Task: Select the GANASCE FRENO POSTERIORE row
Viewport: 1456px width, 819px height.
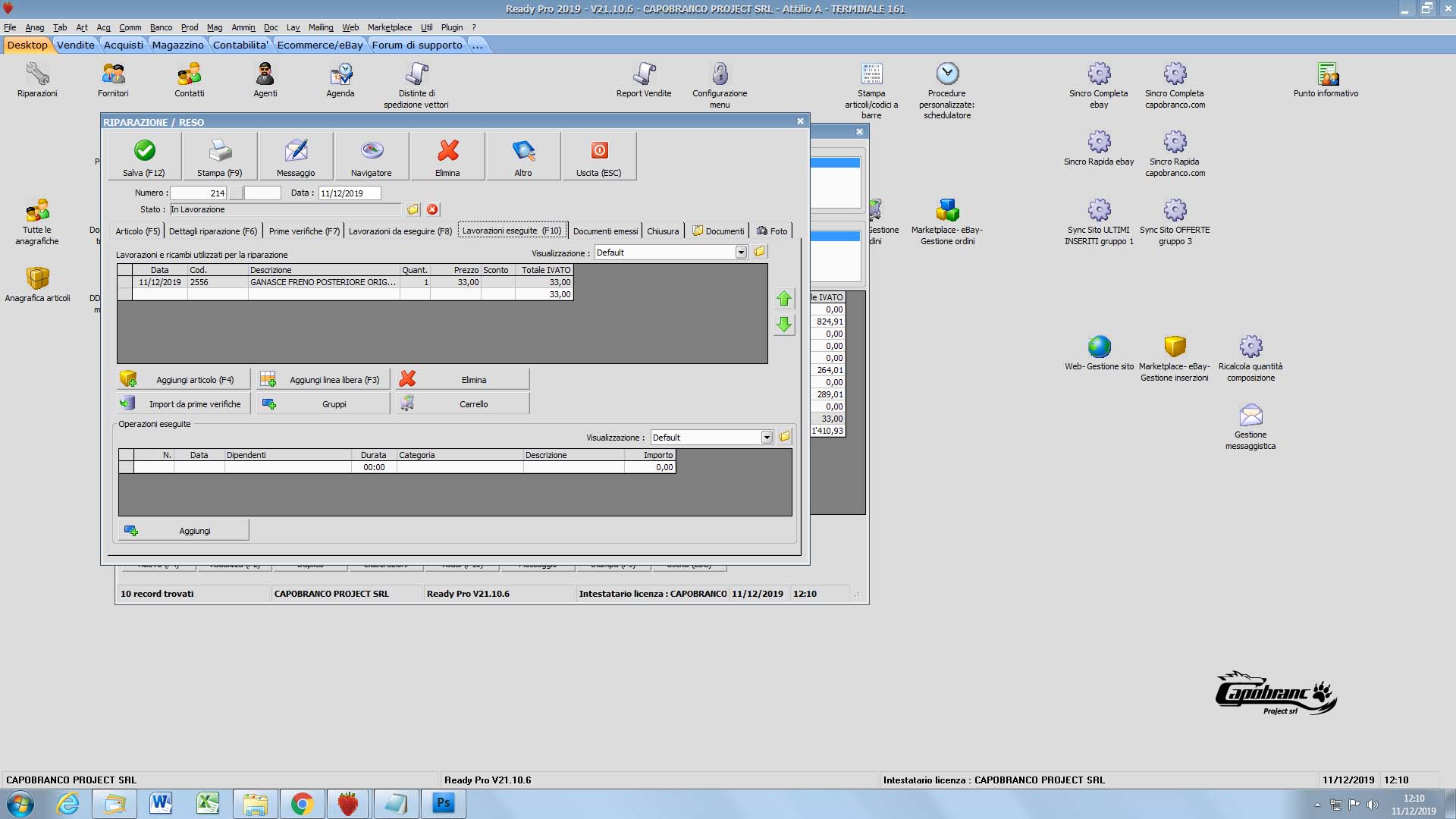Action: 345,282
